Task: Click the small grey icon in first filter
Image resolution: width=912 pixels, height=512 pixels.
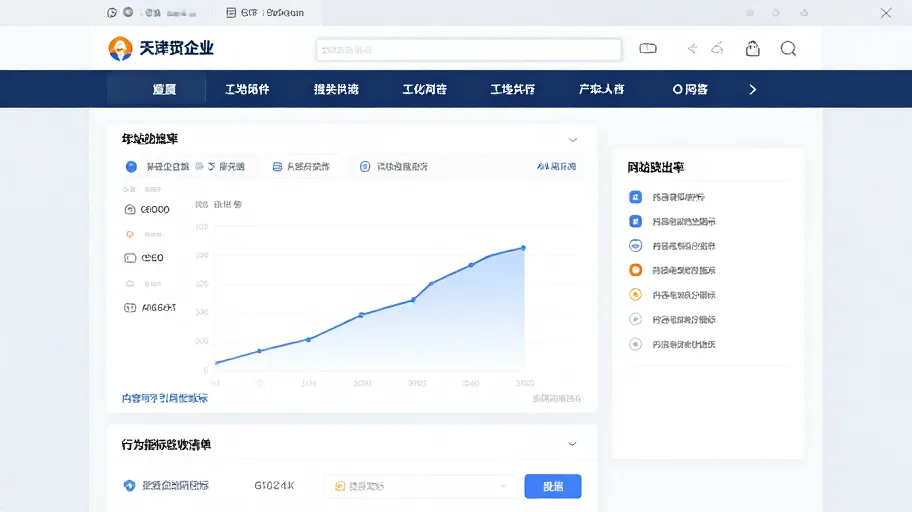Action: (200, 166)
